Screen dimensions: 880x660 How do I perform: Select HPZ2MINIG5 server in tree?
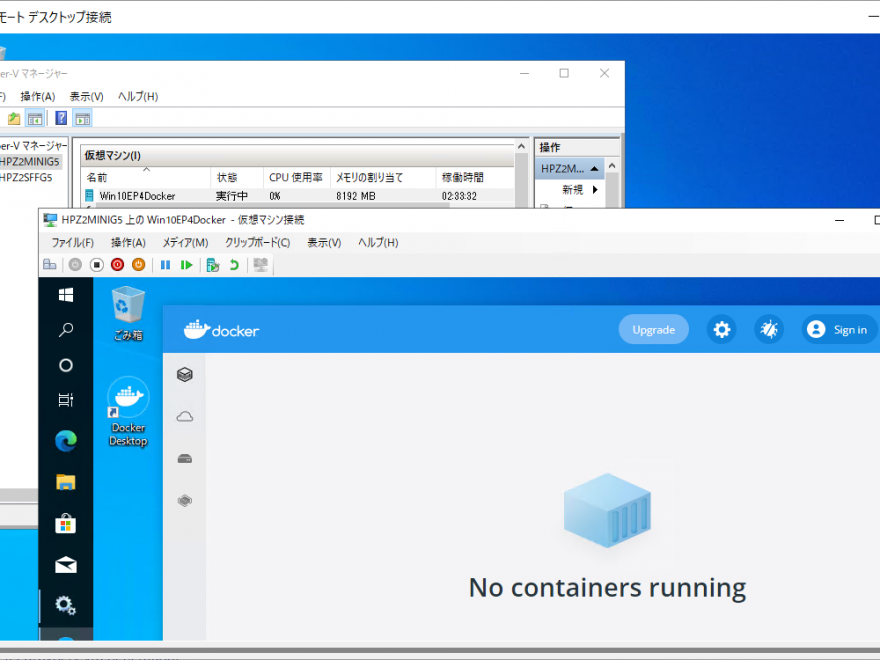click(x=29, y=162)
